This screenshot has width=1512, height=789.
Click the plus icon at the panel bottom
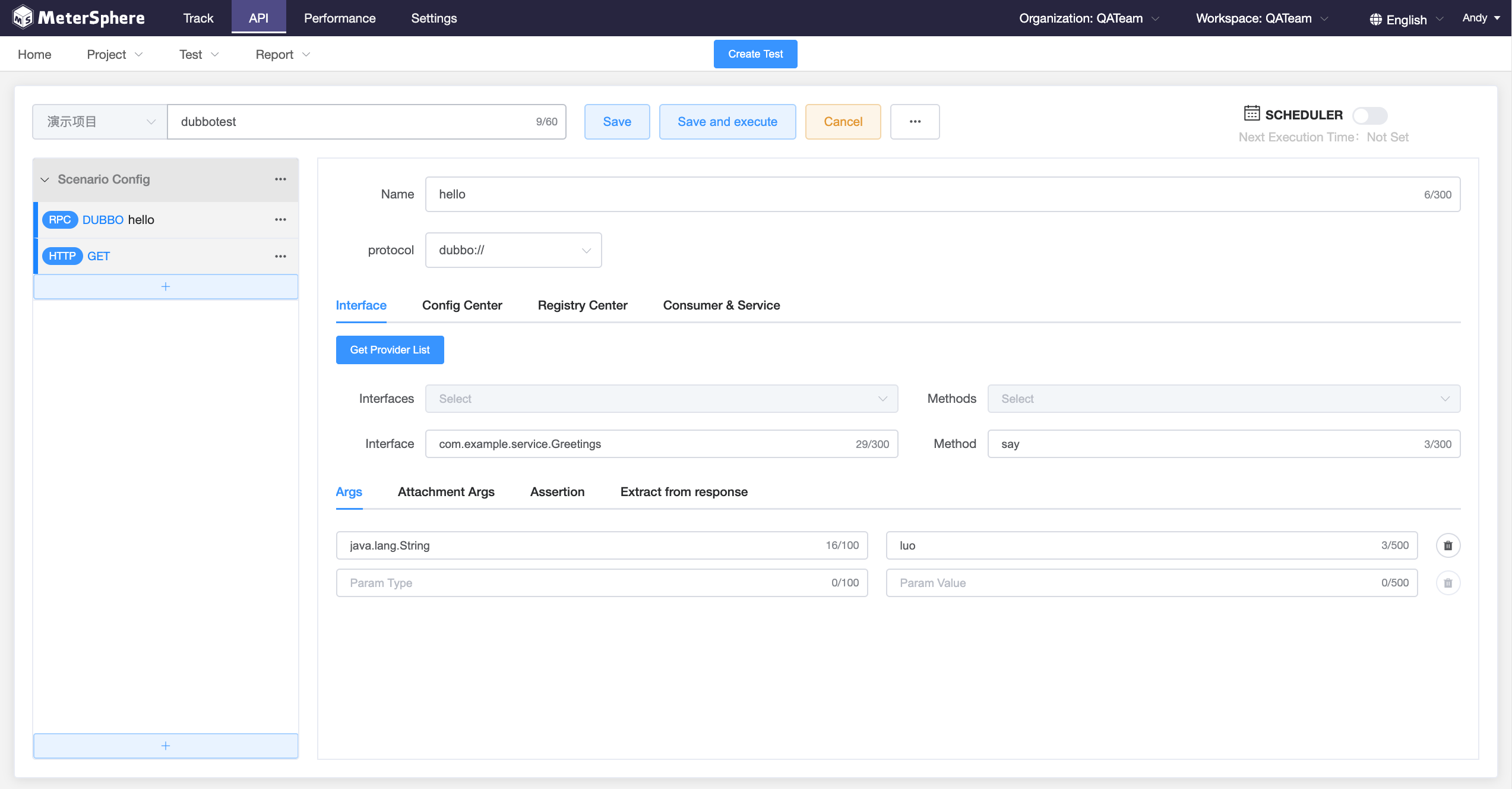(x=166, y=746)
